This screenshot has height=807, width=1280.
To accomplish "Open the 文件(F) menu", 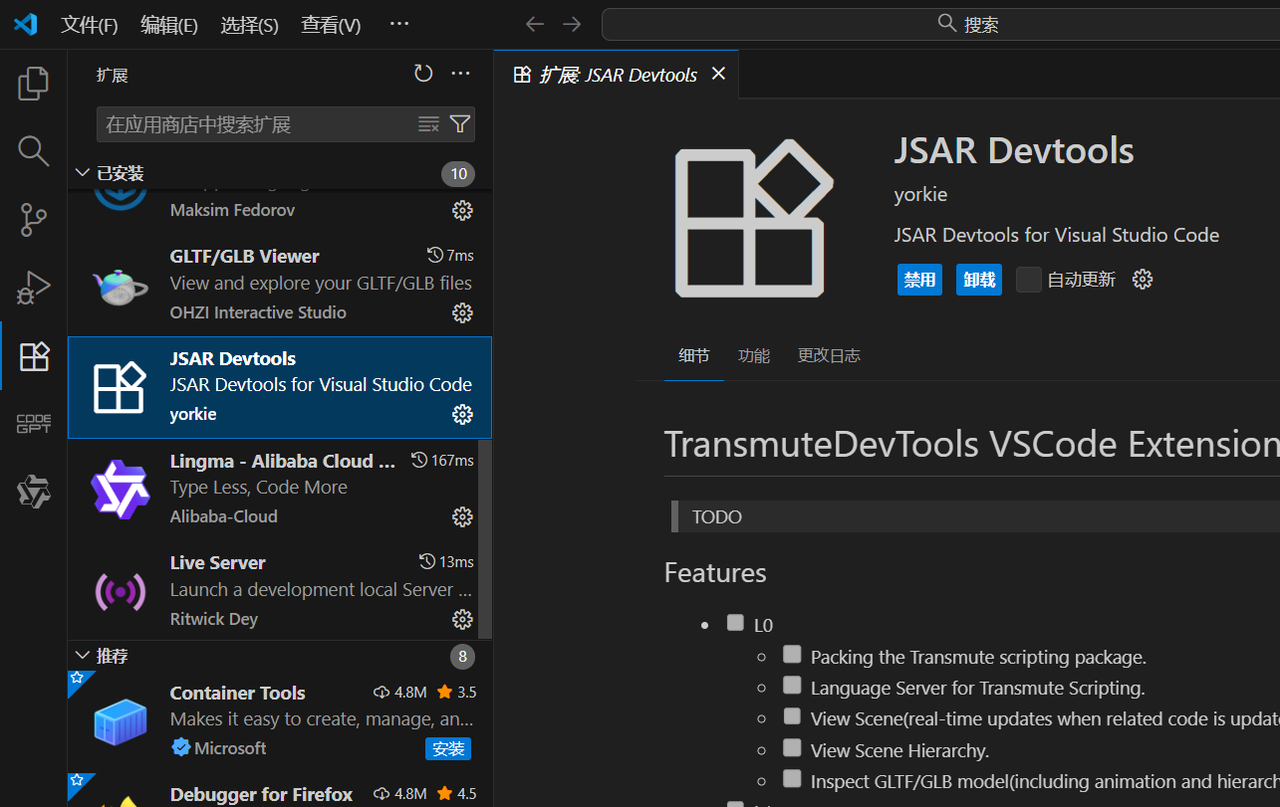I will 89,25.
